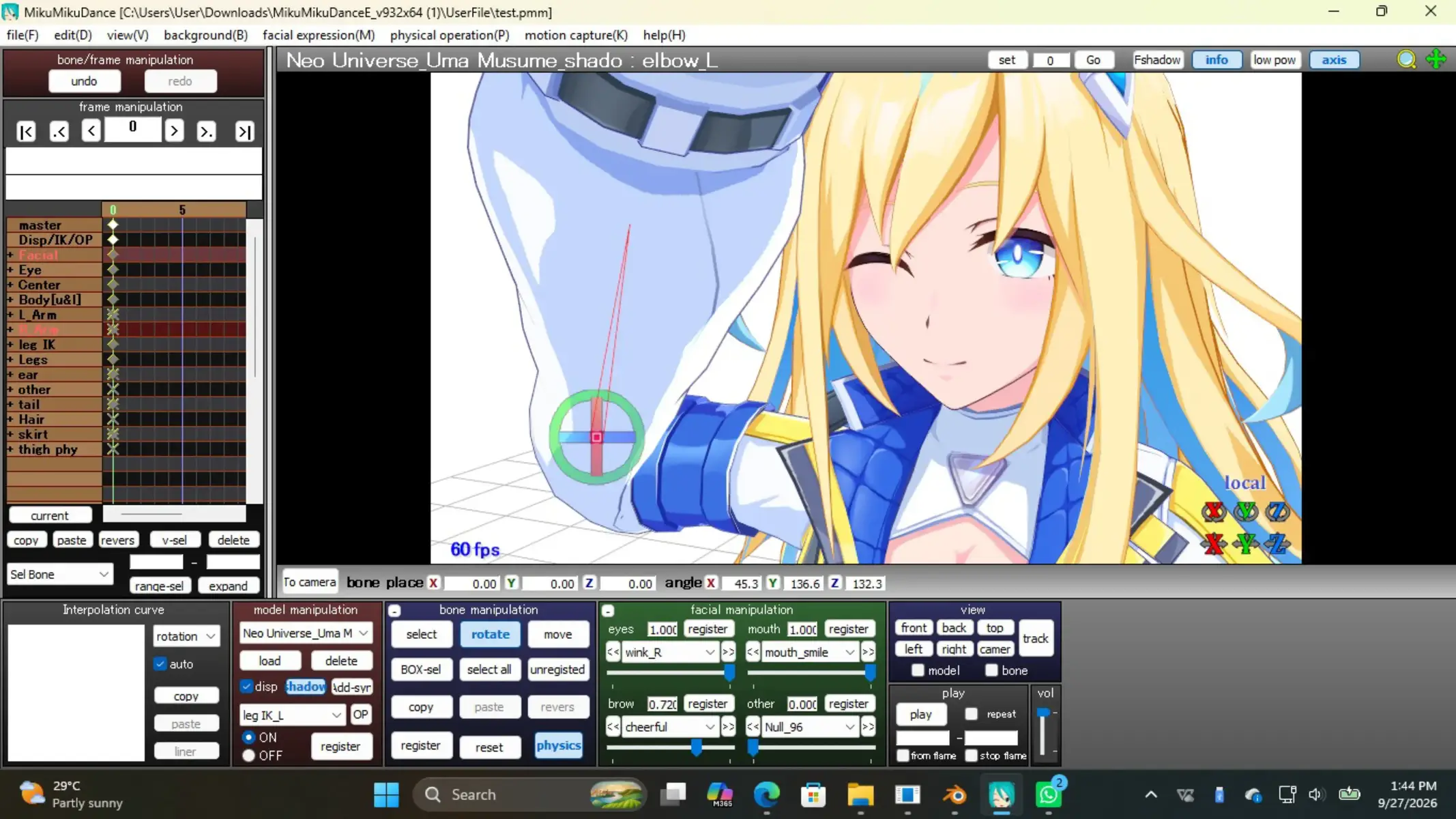Click the green local Y rotation icon
The image size is (1456, 819).
[1246, 511]
